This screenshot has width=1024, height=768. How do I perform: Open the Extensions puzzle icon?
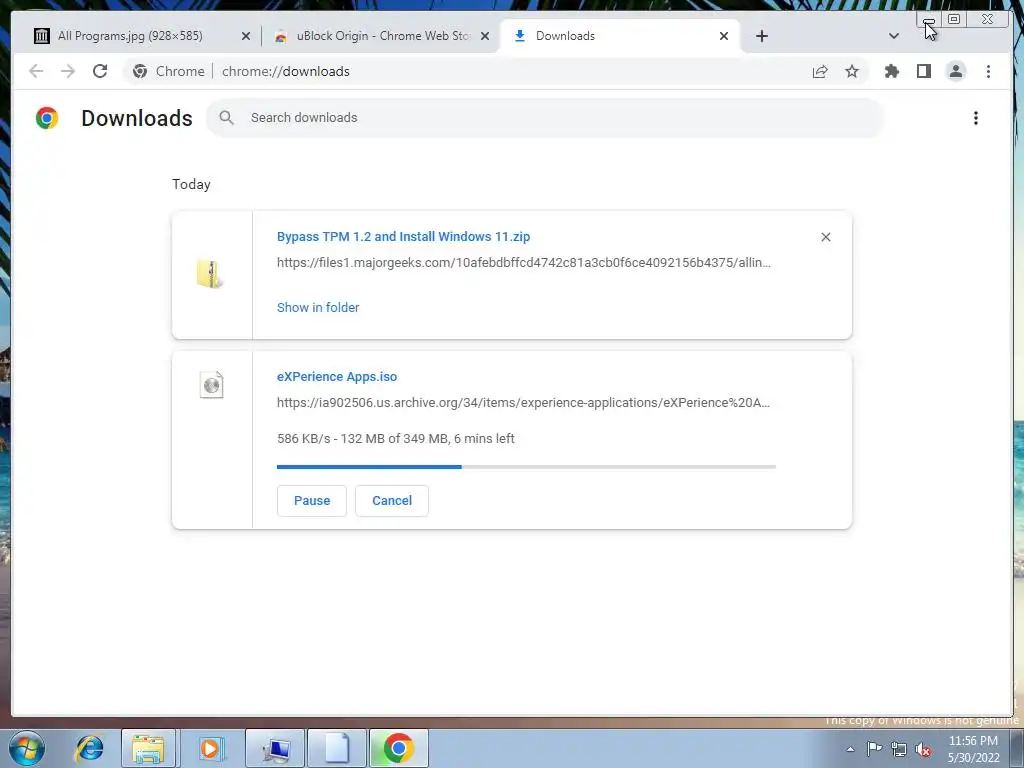[x=891, y=71]
